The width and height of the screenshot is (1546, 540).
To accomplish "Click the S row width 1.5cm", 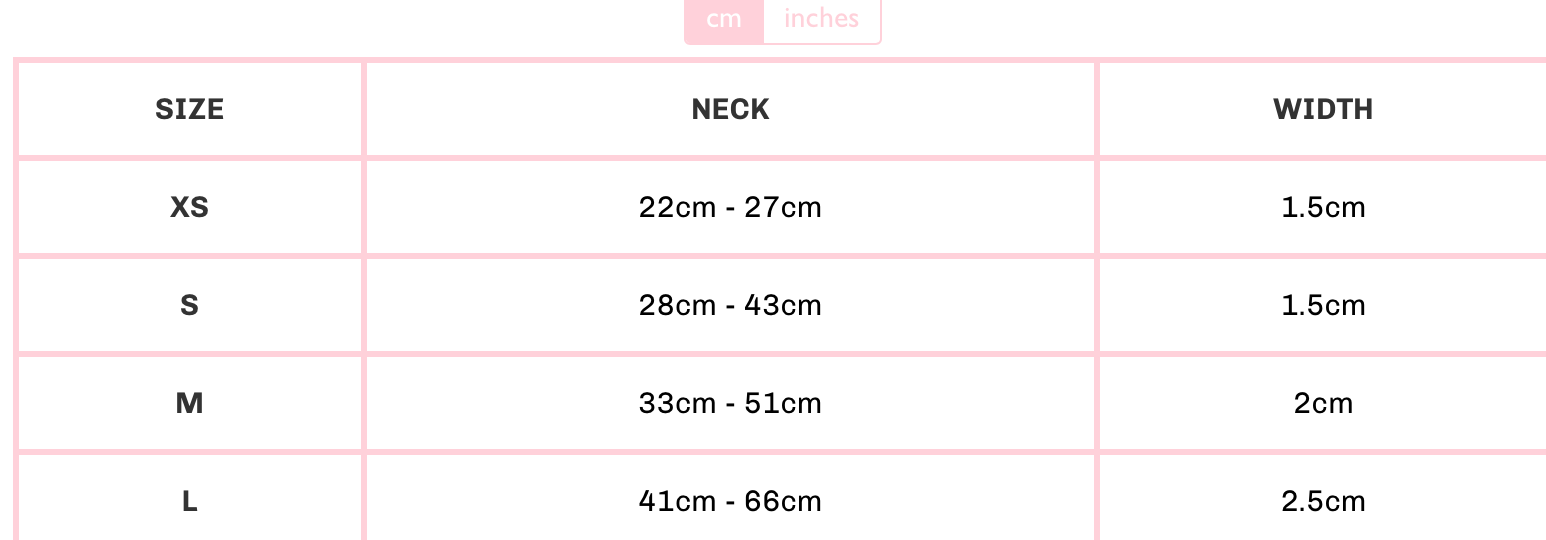I will [x=1322, y=305].
